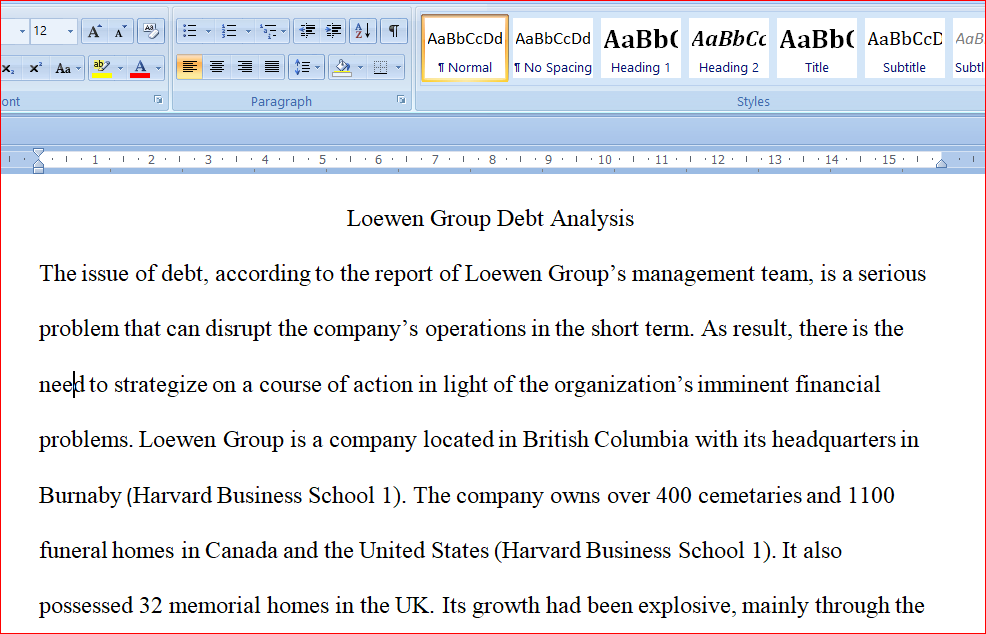The width and height of the screenshot is (986, 634).
Task: Click the word 'Burnaby' in the document
Action: [80, 496]
